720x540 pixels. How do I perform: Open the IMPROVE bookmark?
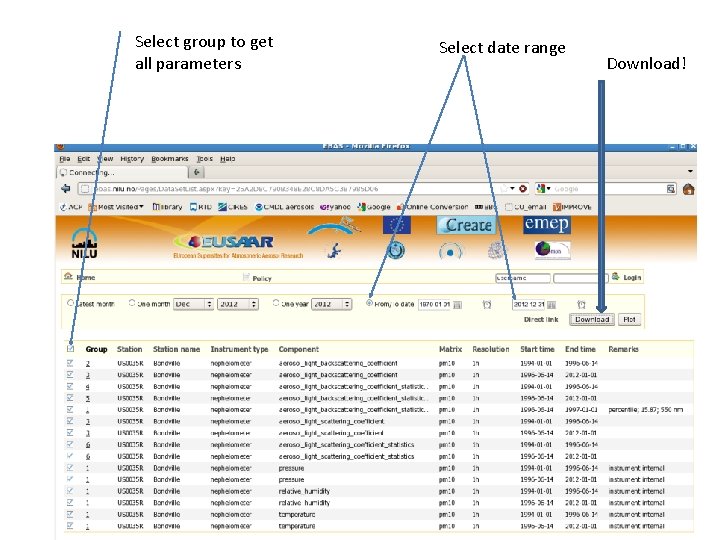572,207
